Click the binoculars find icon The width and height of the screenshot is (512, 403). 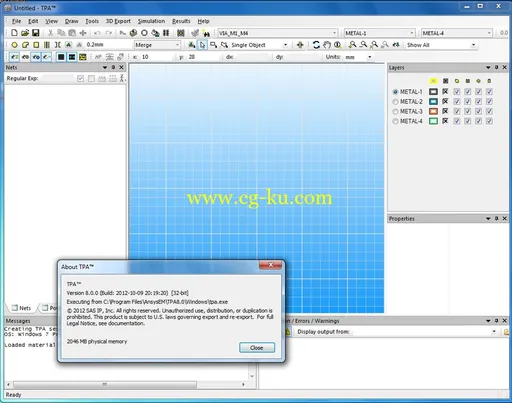tap(206, 33)
